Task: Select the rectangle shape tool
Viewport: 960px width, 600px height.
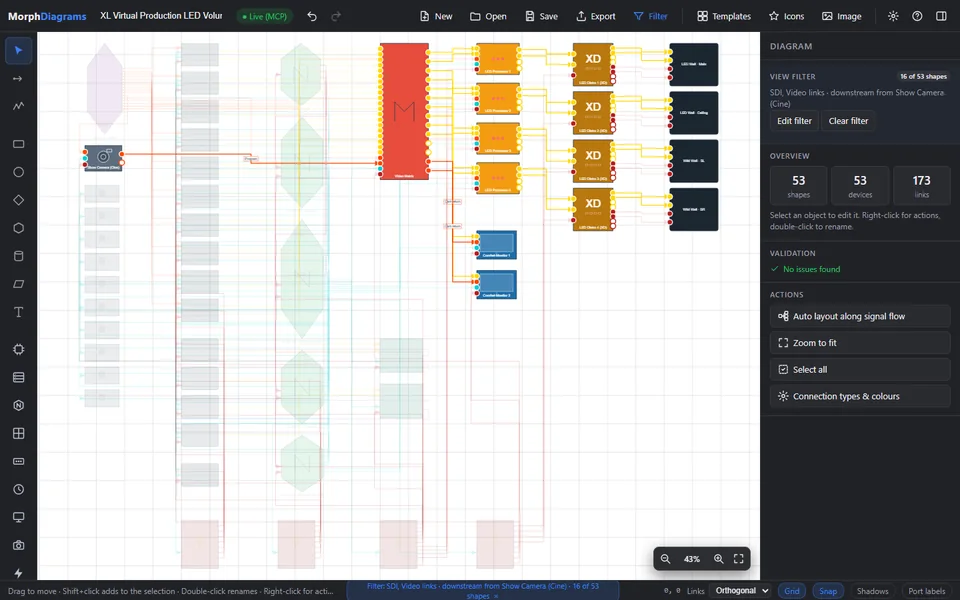Action: (x=18, y=144)
